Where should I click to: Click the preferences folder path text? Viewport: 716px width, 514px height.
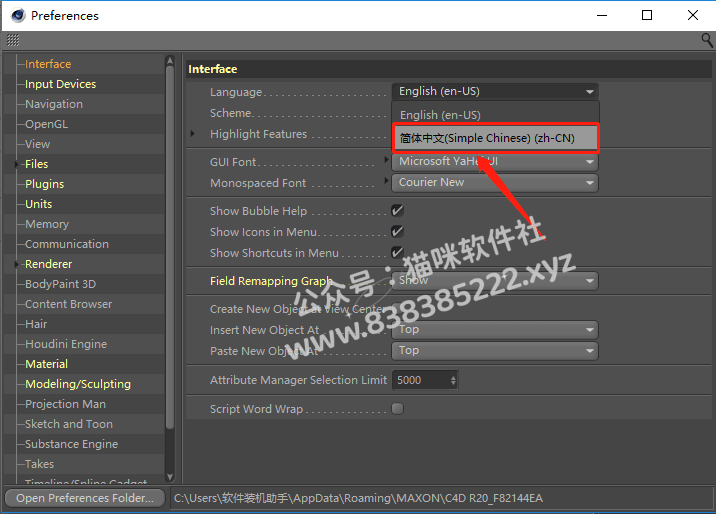point(358,498)
